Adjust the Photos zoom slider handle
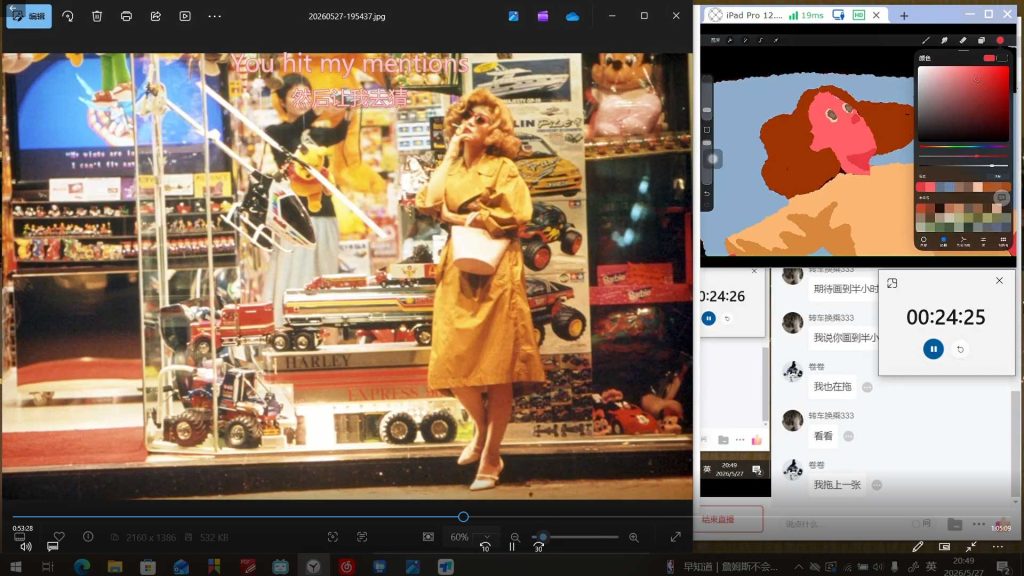1024x576 pixels. coord(542,537)
